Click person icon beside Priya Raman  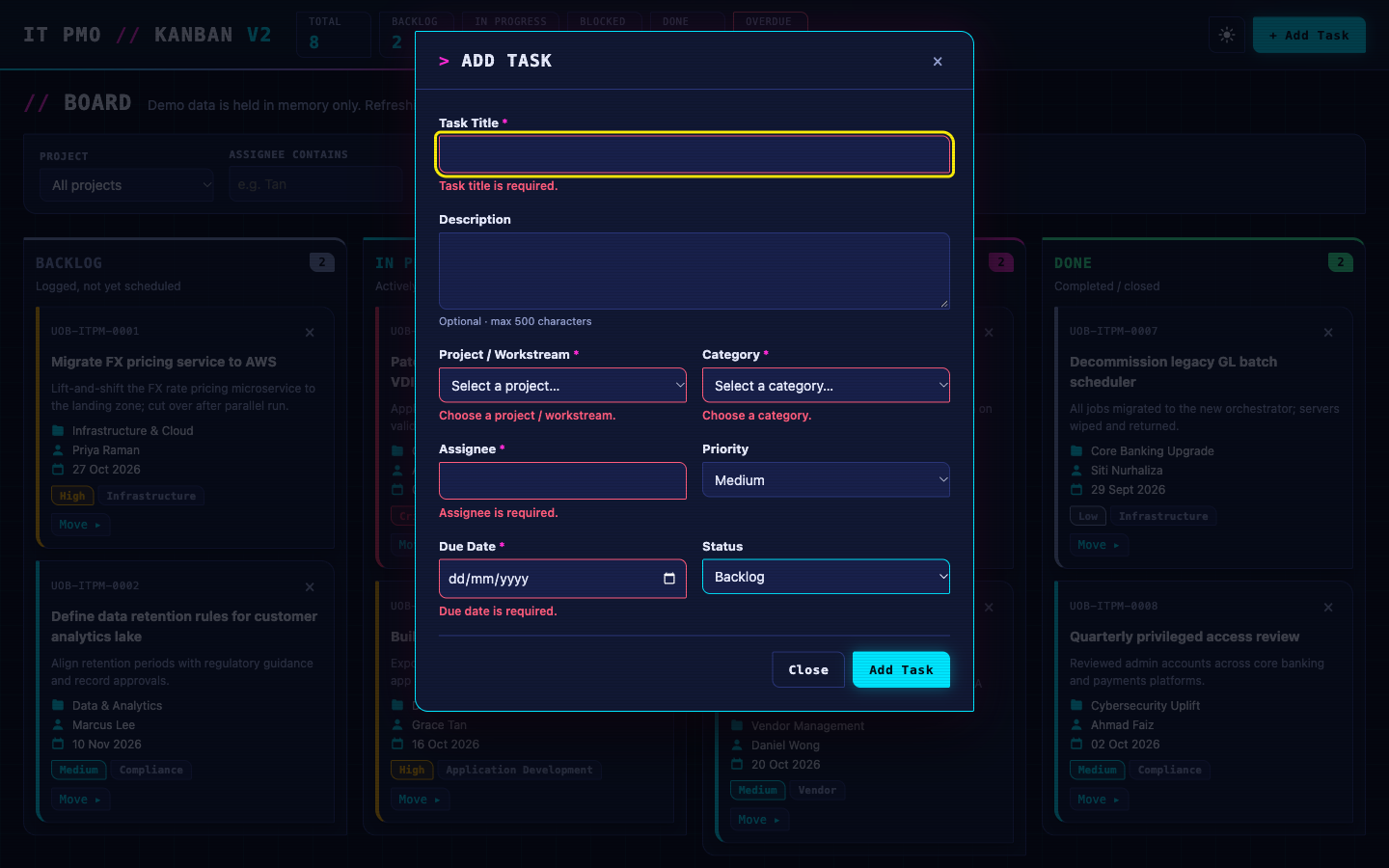click(58, 450)
